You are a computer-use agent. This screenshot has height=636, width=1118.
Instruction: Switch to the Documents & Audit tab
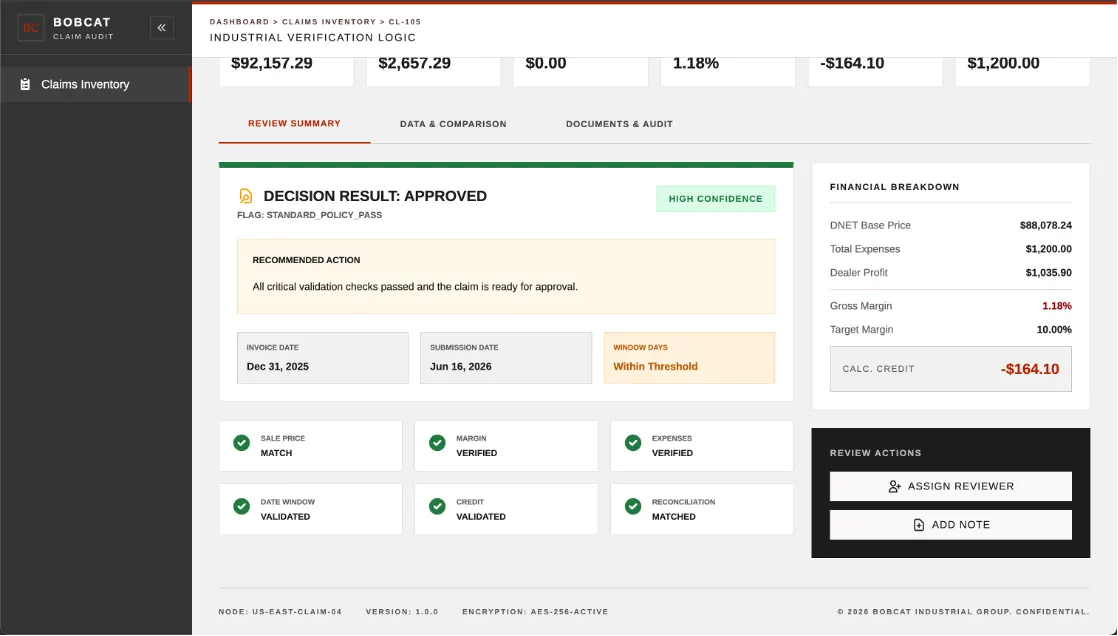[x=619, y=124]
